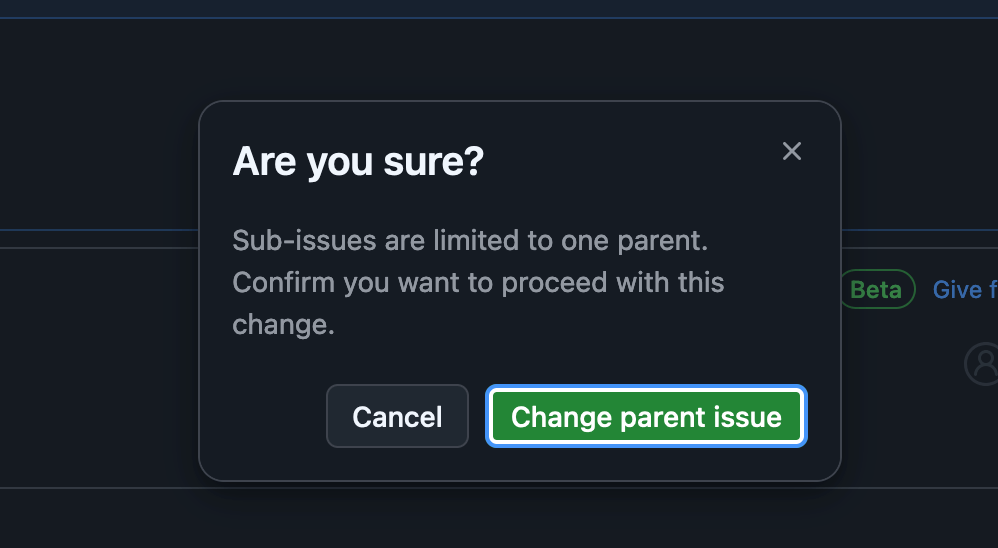Close the dialog with the X icon
Image resolution: width=998 pixels, height=548 pixels.
click(792, 151)
